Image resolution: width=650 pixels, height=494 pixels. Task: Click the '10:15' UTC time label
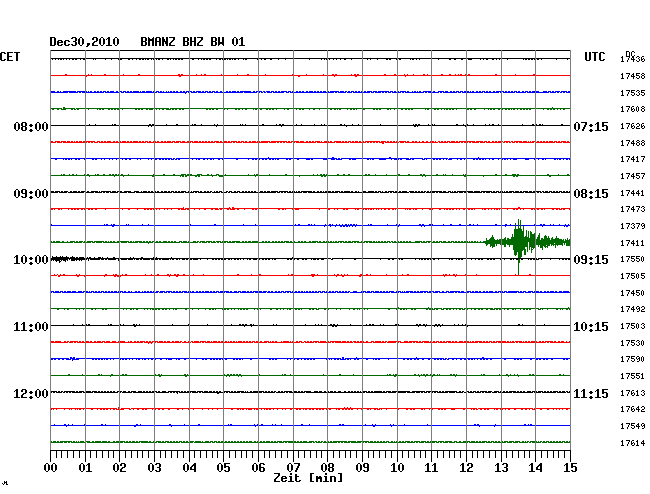pyautogui.click(x=591, y=327)
